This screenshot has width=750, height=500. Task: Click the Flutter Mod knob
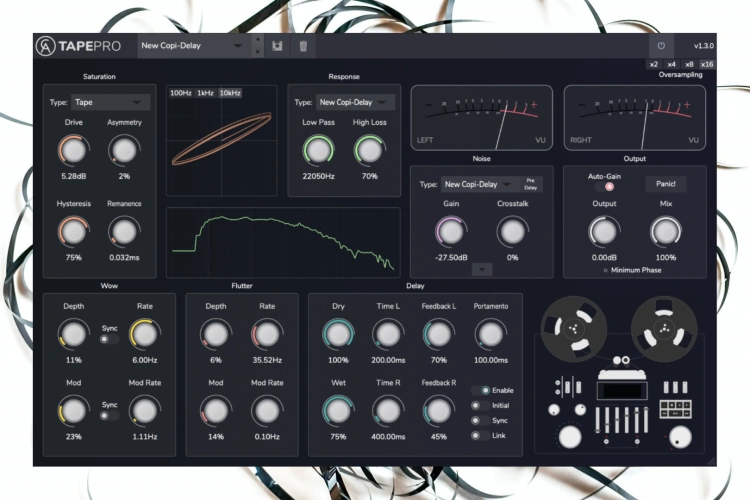[x=216, y=411]
